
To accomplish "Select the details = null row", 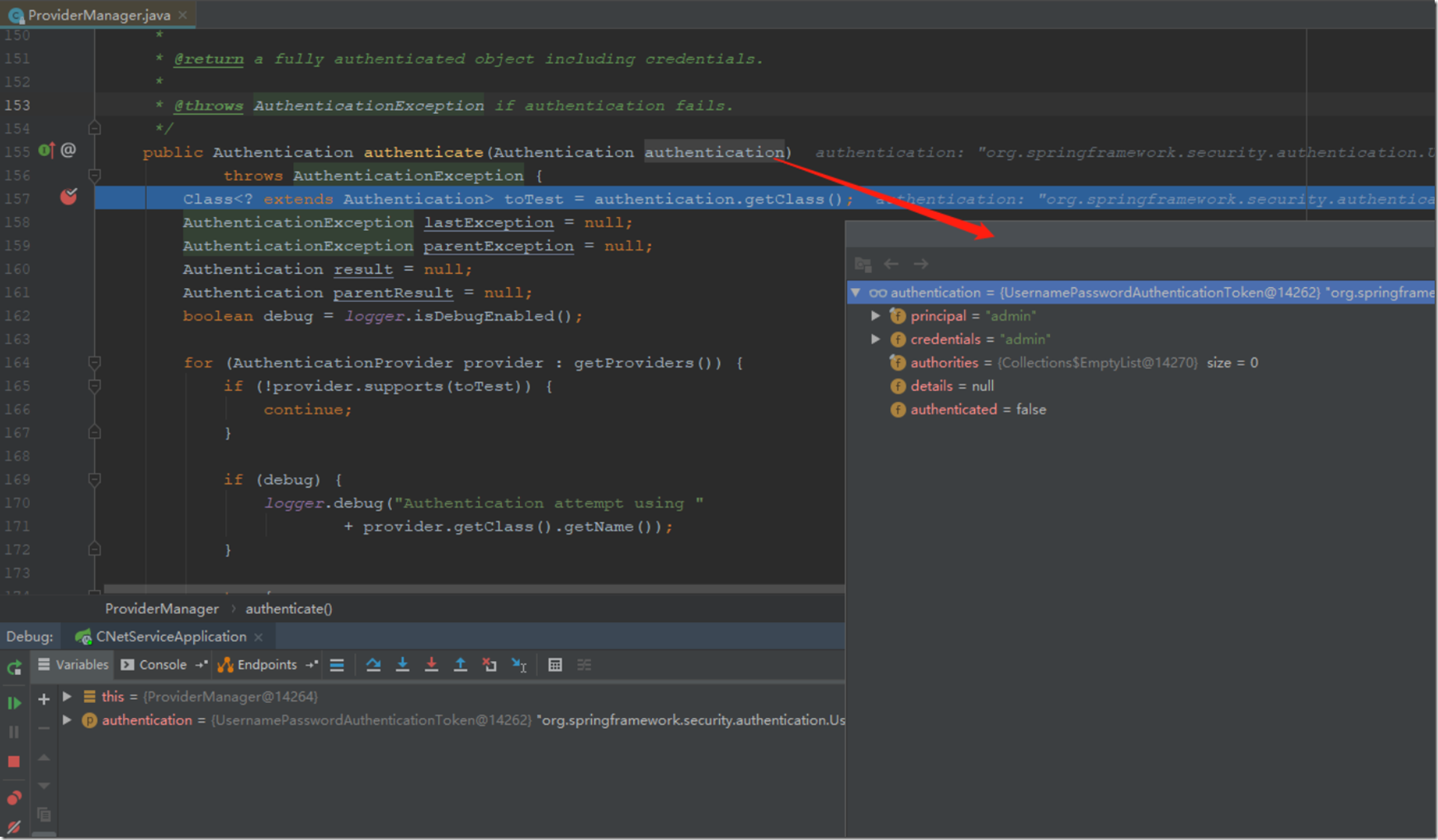I will (1142, 386).
